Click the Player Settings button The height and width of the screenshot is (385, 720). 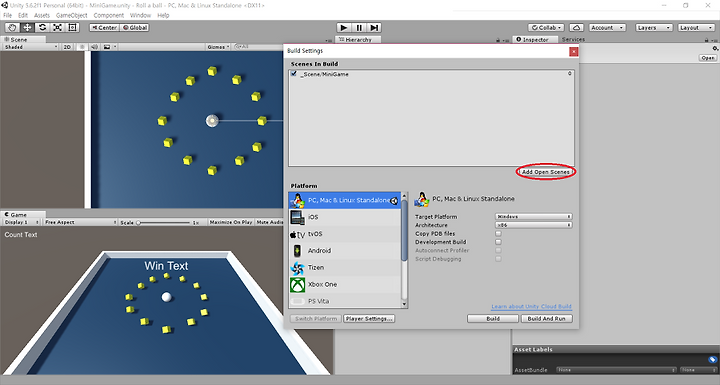369,318
